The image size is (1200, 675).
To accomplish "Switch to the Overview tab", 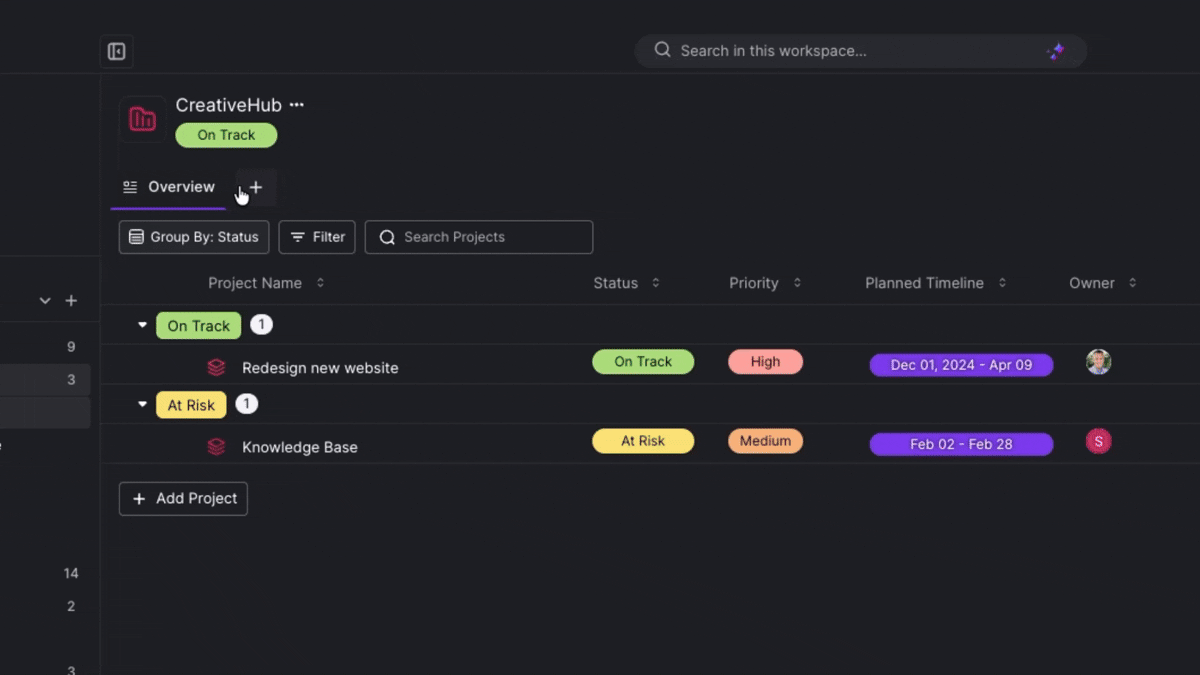I will pos(180,186).
